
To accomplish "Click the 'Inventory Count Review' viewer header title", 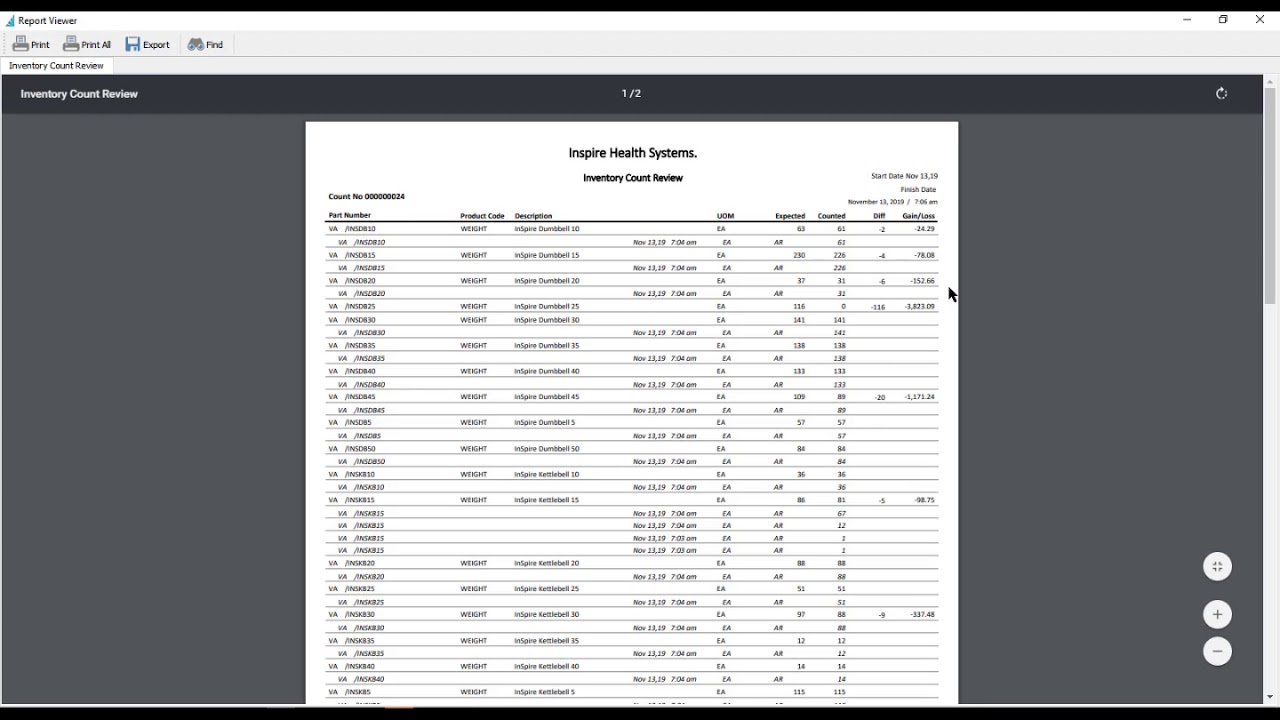I will coord(79,94).
